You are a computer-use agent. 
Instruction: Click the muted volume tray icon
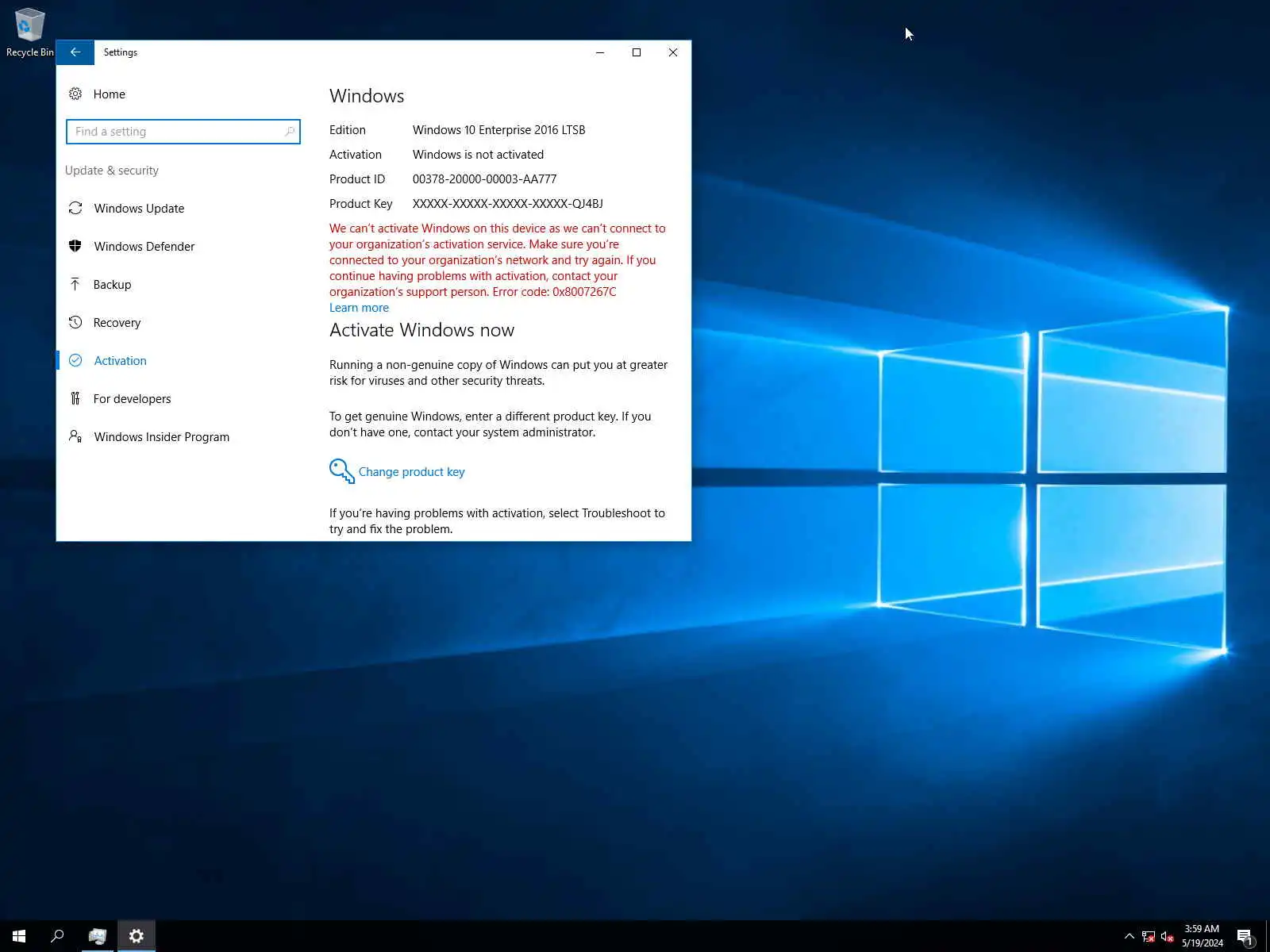click(x=1167, y=936)
